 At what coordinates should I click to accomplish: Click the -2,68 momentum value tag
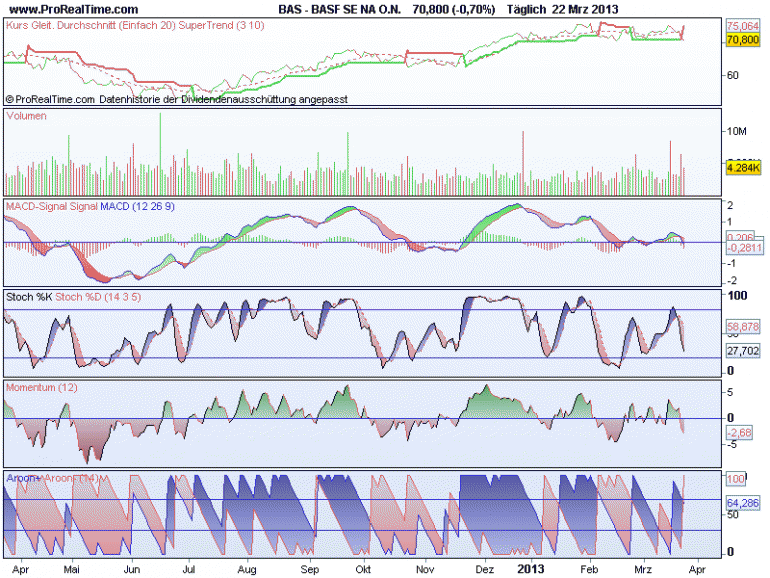point(740,433)
